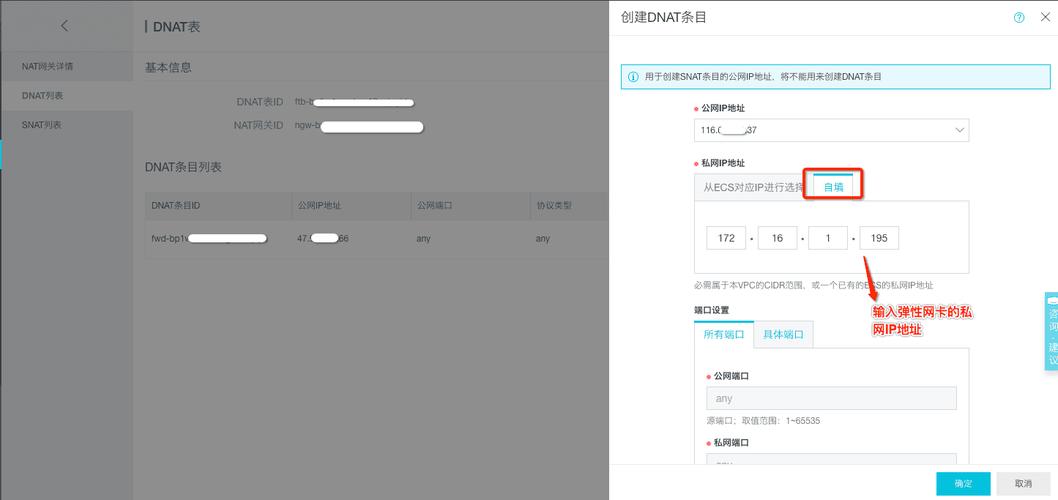The width and height of the screenshot is (1058, 500).
Task: Switch to the 自填 tab
Action: [833, 187]
